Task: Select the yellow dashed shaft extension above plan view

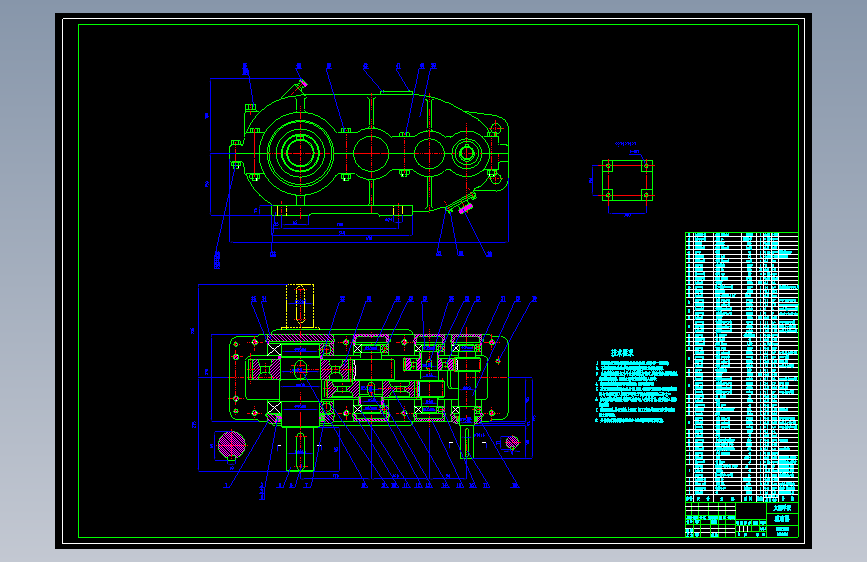Action: [300, 308]
